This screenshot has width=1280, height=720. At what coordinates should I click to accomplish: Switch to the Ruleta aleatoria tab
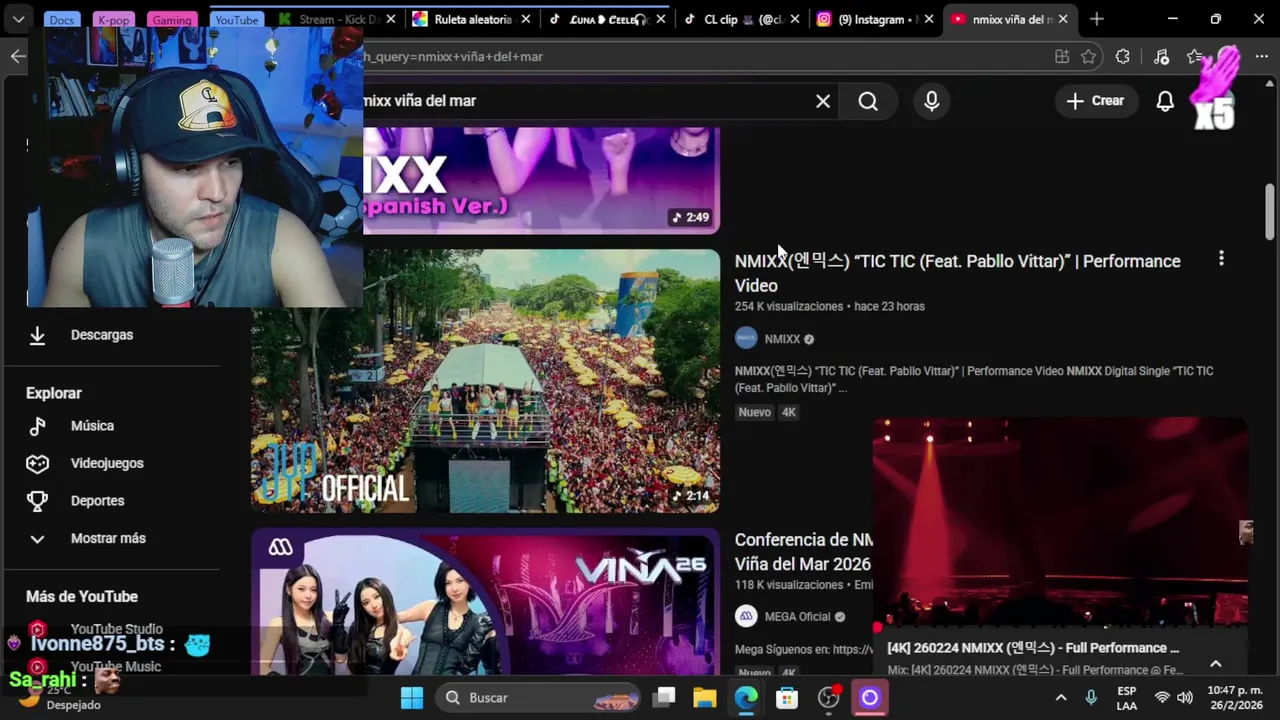[x=472, y=19]
